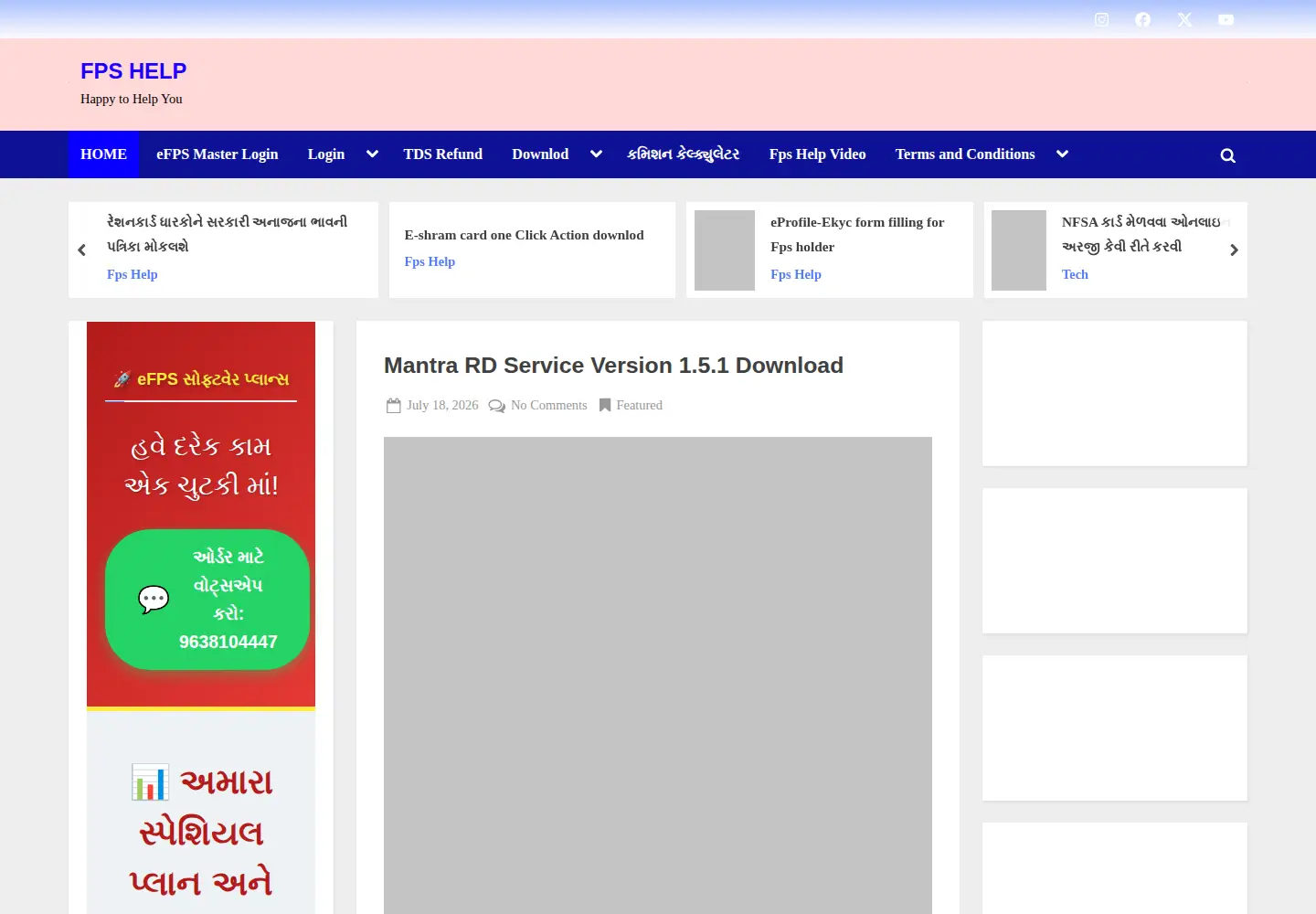Open Terms and Conditions menu item
This screenshot has height=914, width=1316.
pos(965,154)
